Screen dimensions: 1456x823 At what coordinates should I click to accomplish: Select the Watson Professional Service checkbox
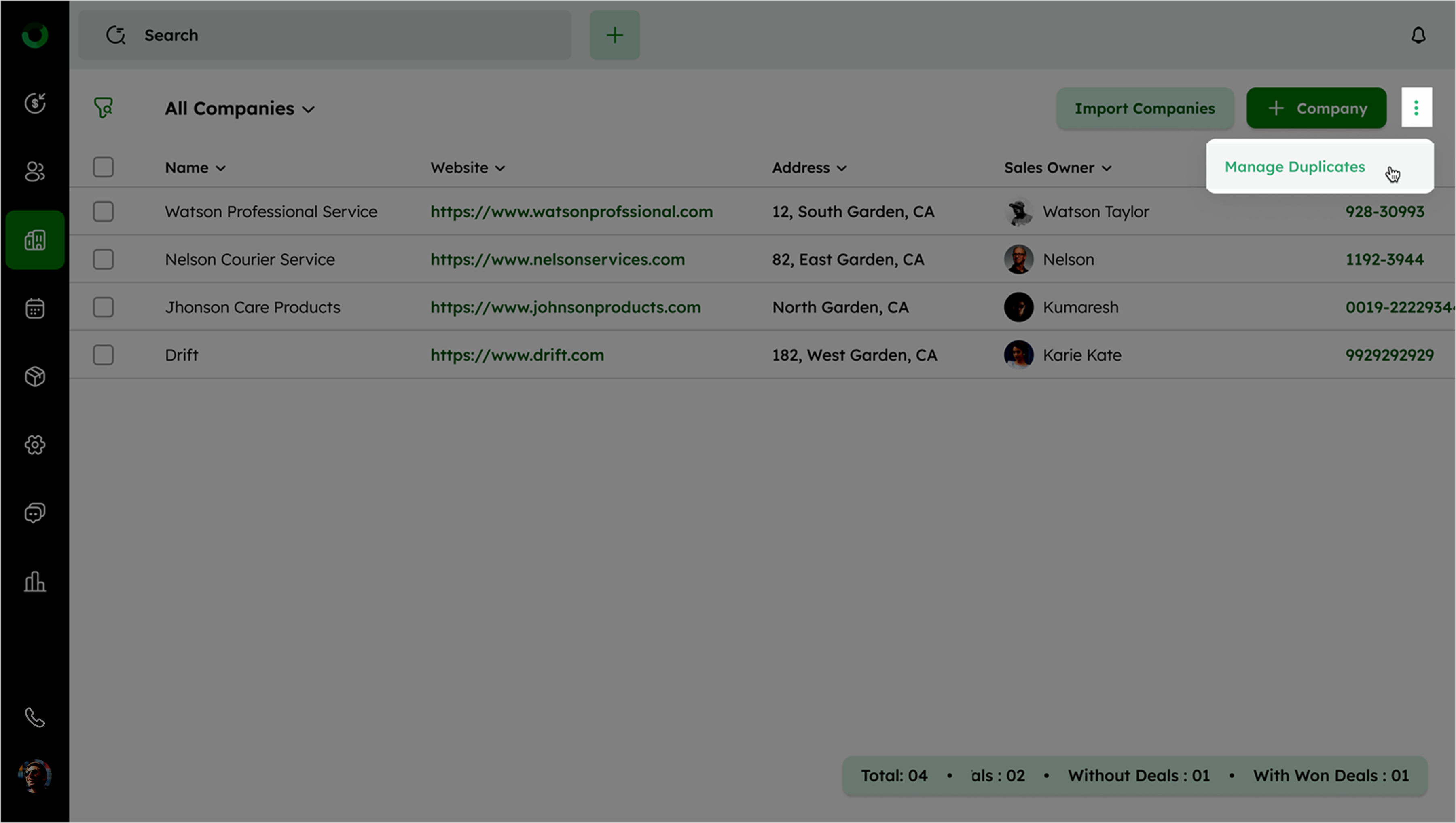coord(104,212)
